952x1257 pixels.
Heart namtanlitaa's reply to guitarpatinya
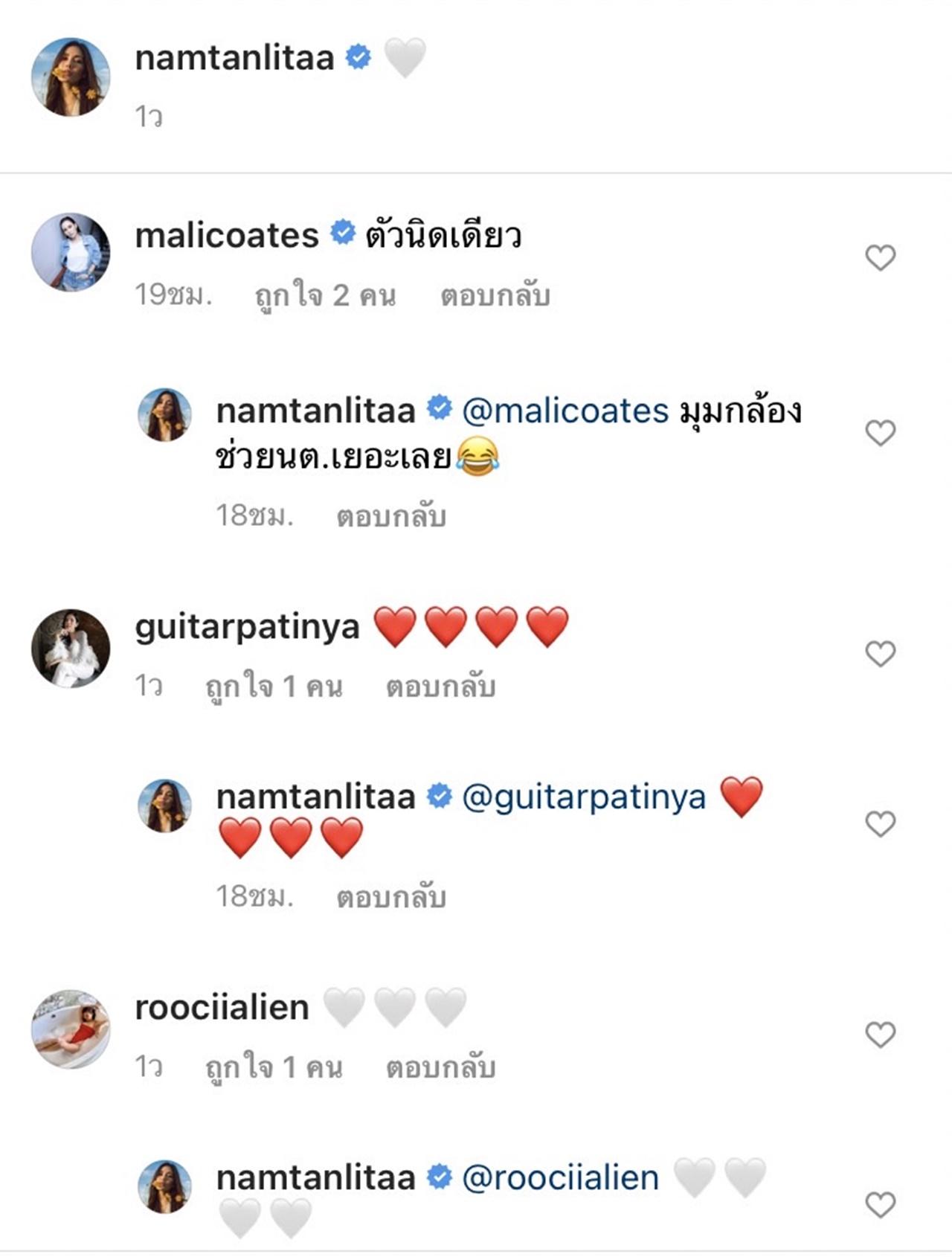880,824
